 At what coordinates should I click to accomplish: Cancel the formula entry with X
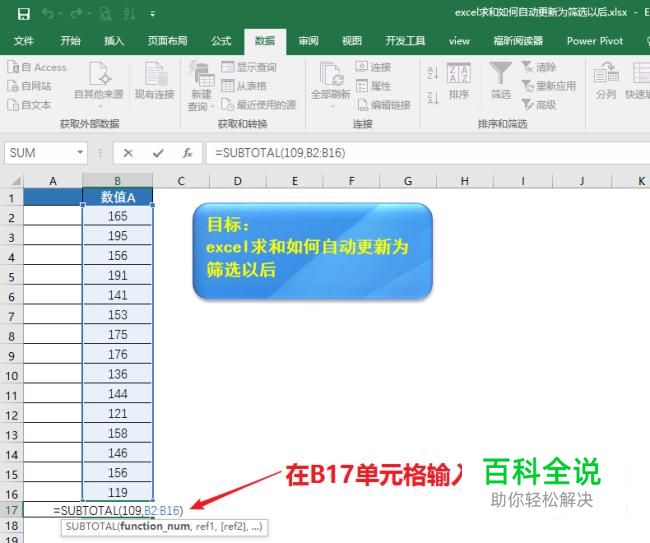(128, 153)
